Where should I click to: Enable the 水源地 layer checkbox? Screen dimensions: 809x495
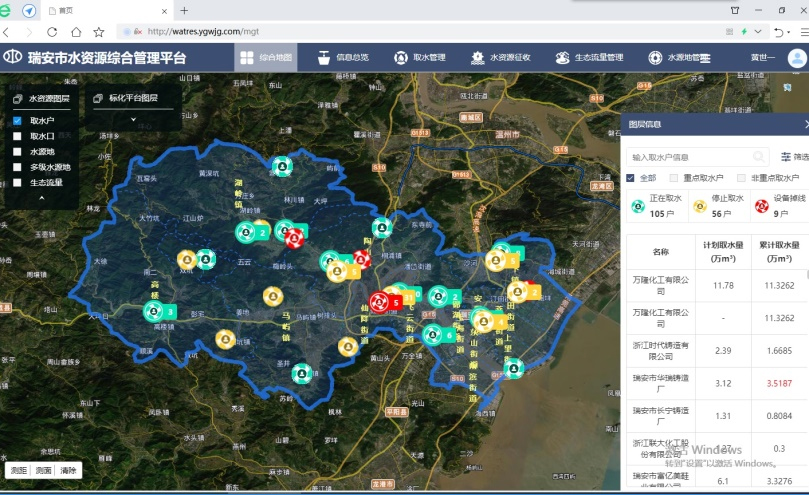(x=17, y=151)
